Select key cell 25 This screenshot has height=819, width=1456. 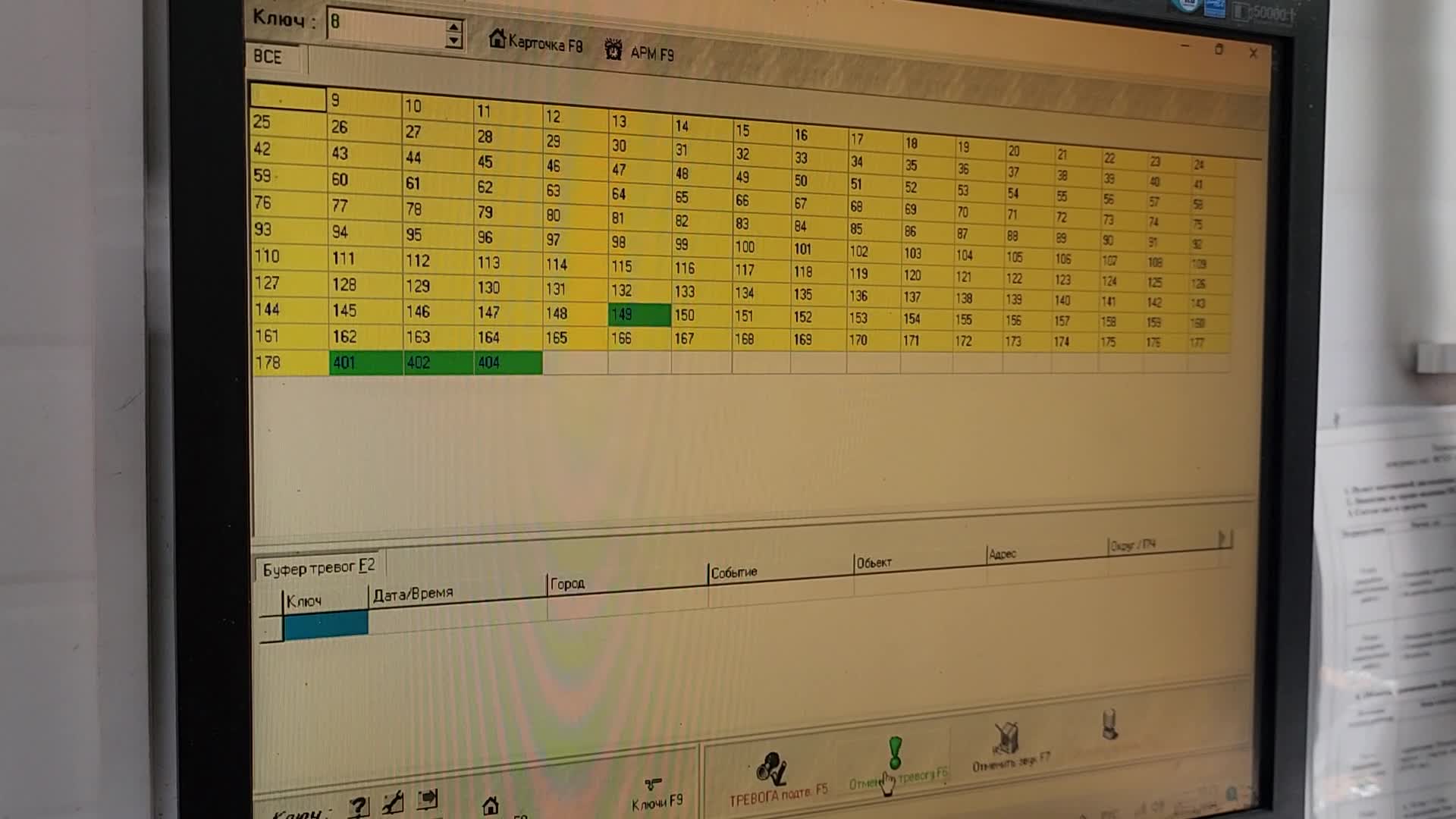pos(287,123)
